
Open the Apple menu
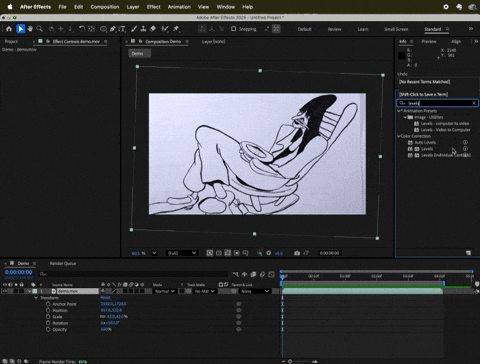point(10,7)
